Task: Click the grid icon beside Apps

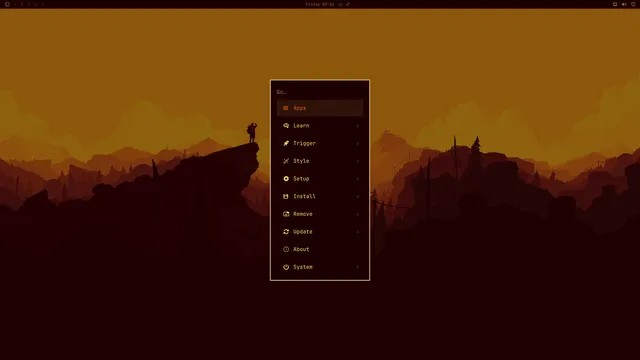Action: coord(286,108)
